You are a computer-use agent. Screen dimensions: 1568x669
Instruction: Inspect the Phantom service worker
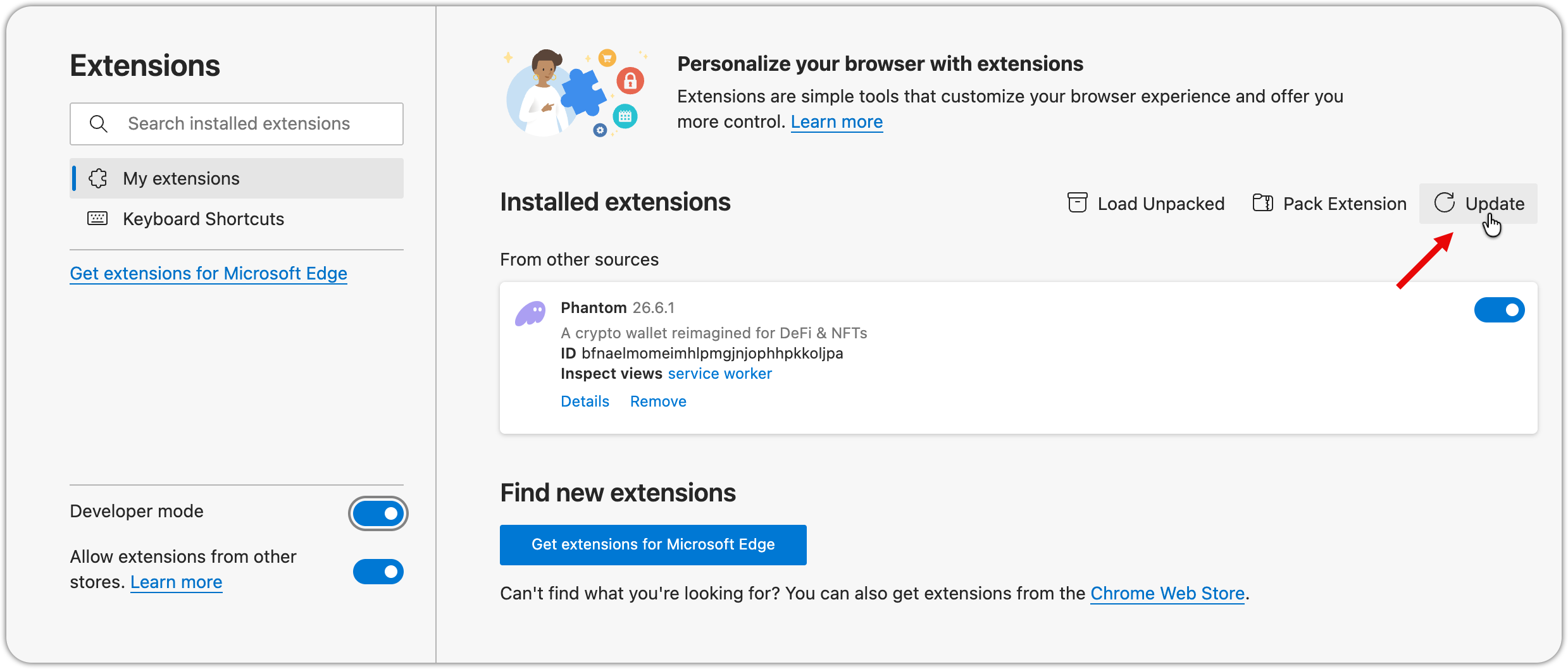(719, 374)
